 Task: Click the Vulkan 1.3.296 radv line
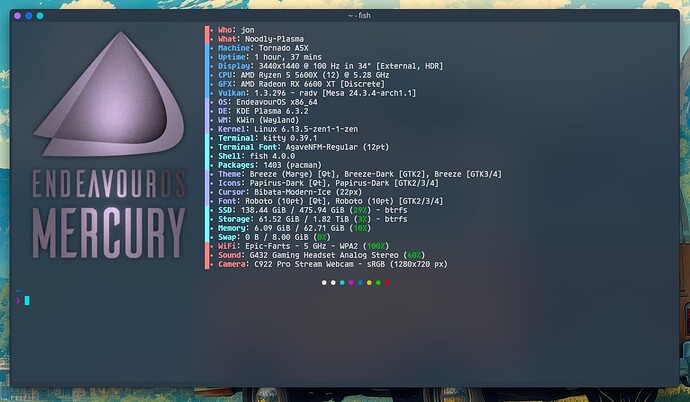[x=317, y=93]
